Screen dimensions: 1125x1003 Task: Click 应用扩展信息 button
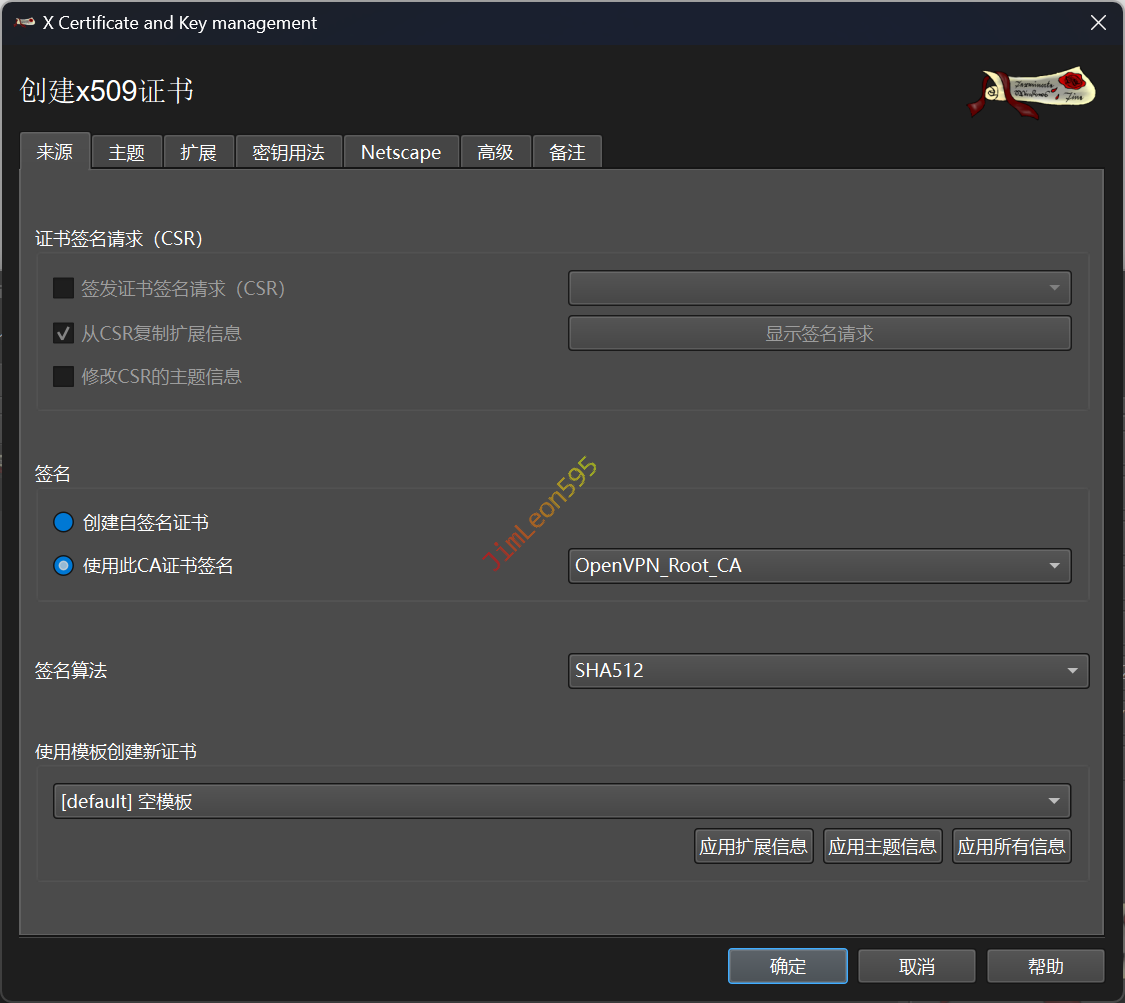[x=753, y=847]
